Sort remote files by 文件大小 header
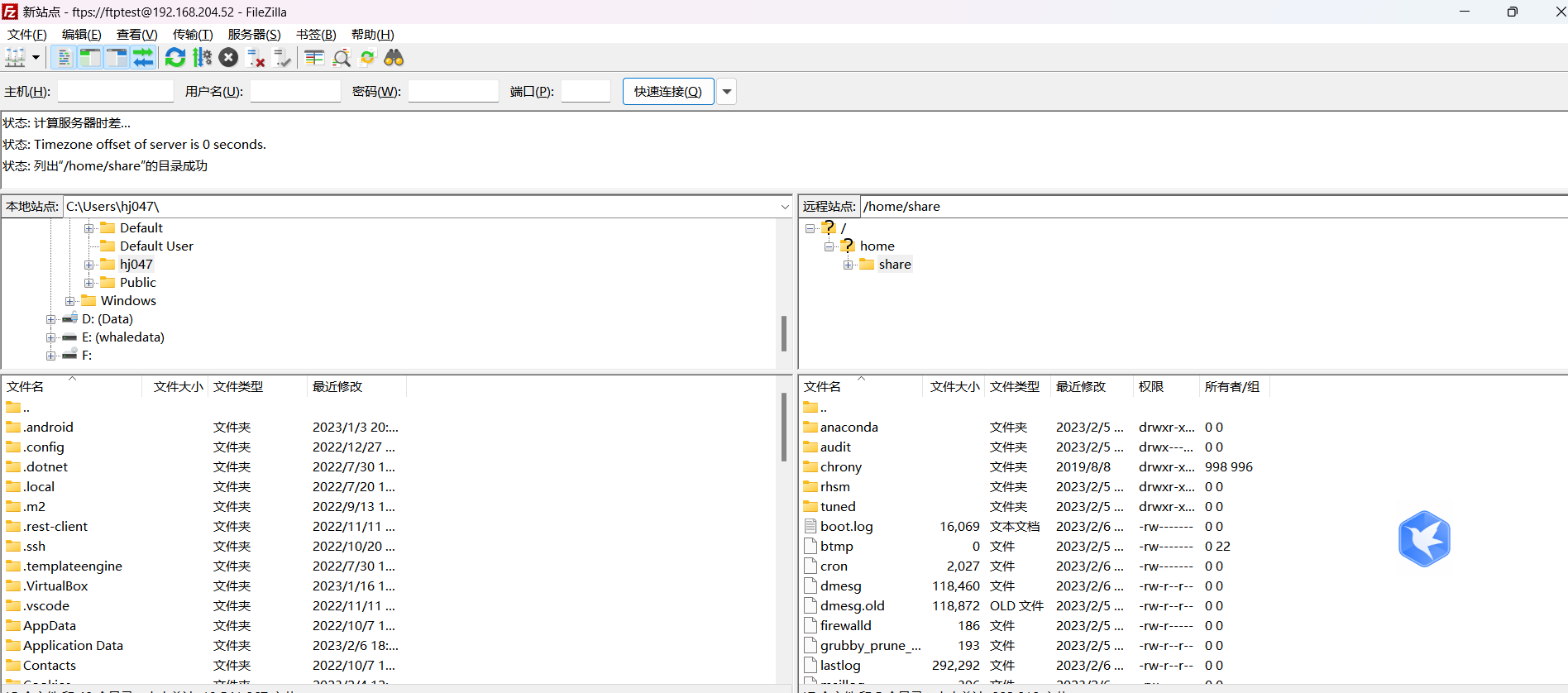Image resolution: width=1568 pixels, height=693 pixels. pos(954,387)
